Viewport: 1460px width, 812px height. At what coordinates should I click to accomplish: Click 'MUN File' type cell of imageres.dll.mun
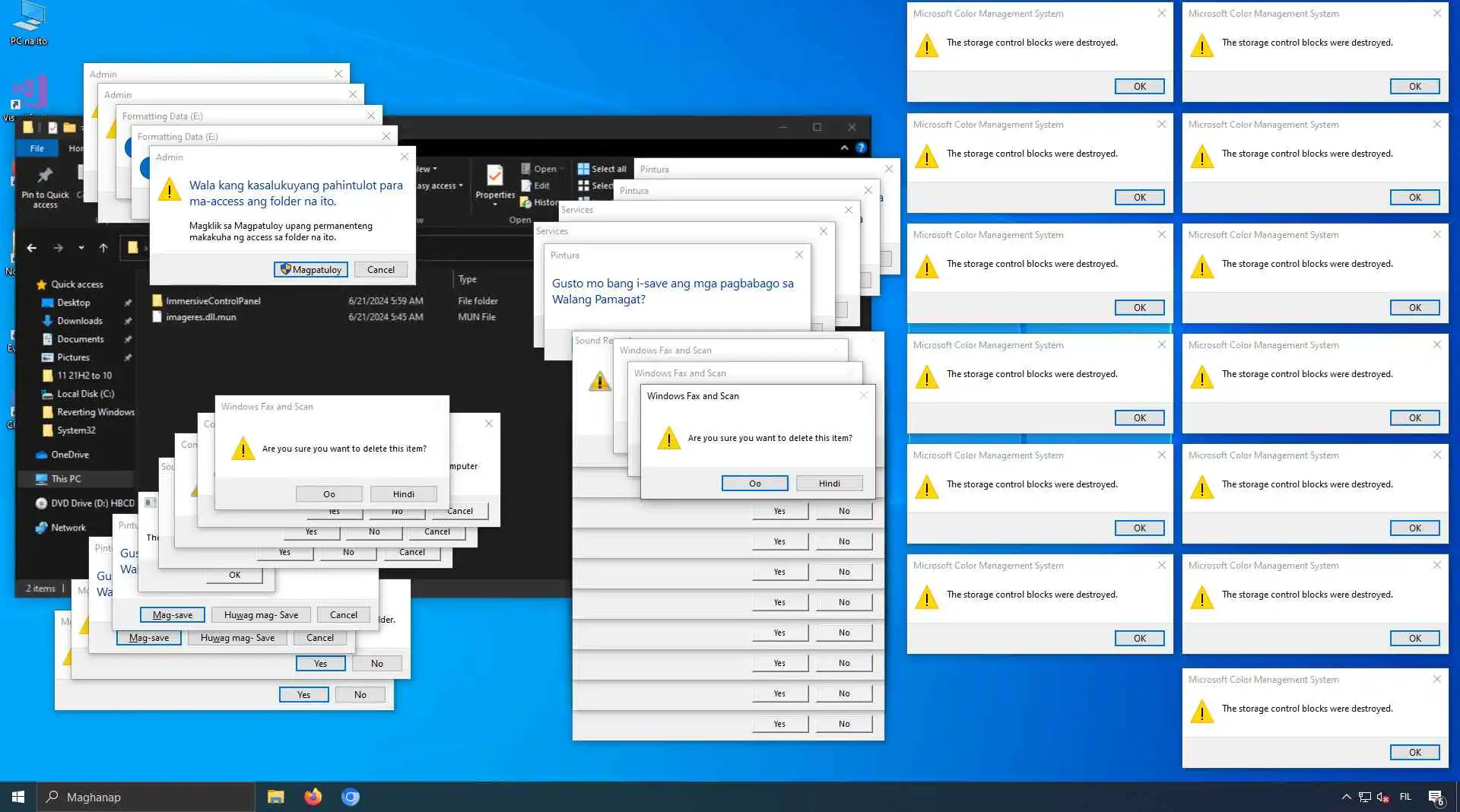tap(477, 317)
